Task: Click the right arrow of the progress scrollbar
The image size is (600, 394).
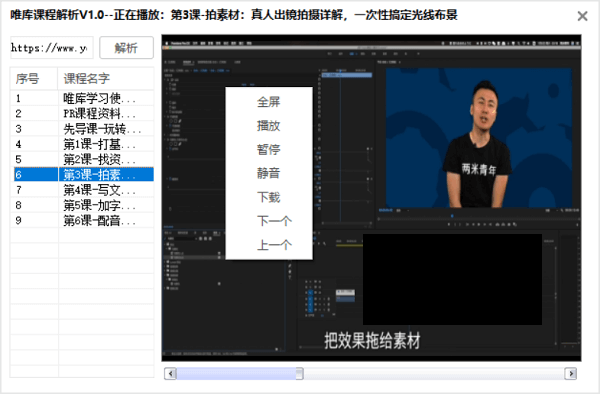Action: click(x=571, y=373)
